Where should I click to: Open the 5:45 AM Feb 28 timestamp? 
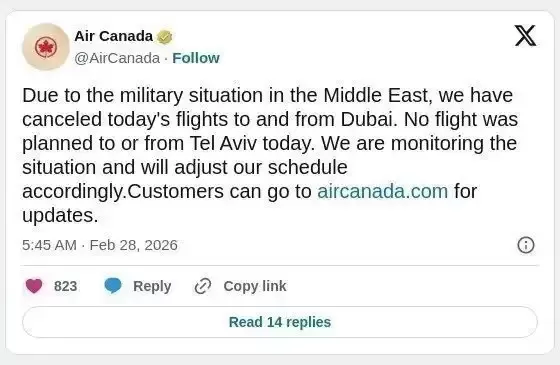click(x=100, y=245)
